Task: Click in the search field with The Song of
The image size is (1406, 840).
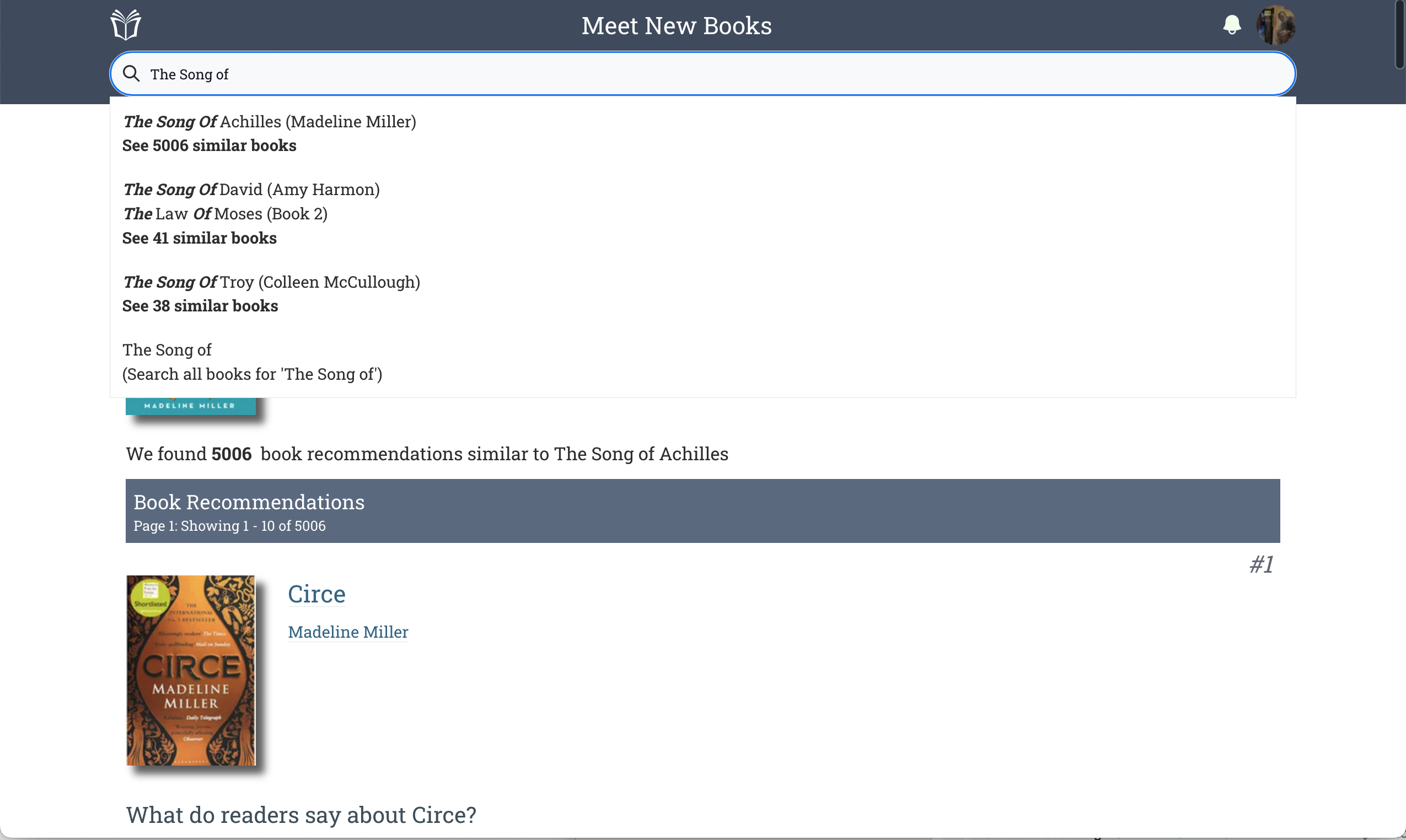Action: pos(702,74)
